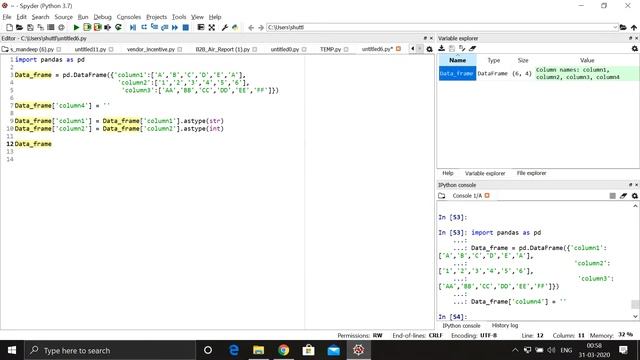Screen dimensions: 640x360
Task: Re-run the last script
Action: (x=118, y=27)
